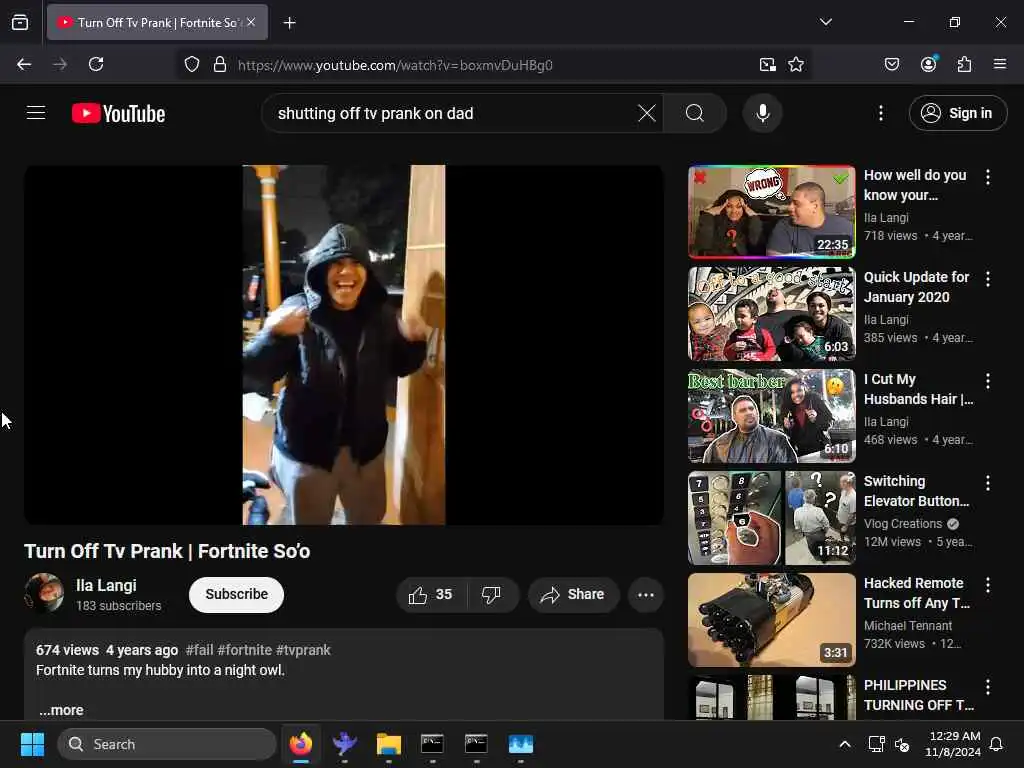1024x768 pixels.
Task: Show hidden system tray icons
Action: 844,744
